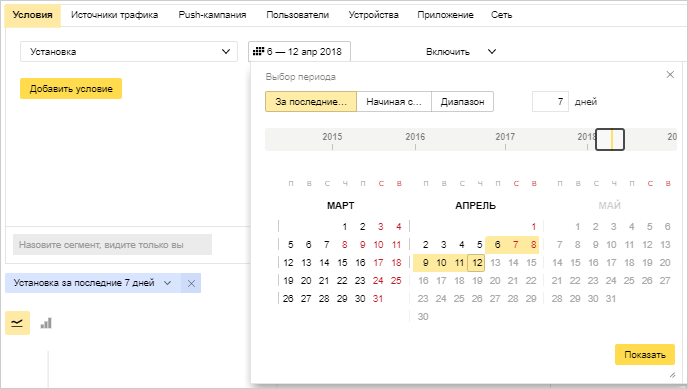Click the year timeline slider handle

[610, 139]
